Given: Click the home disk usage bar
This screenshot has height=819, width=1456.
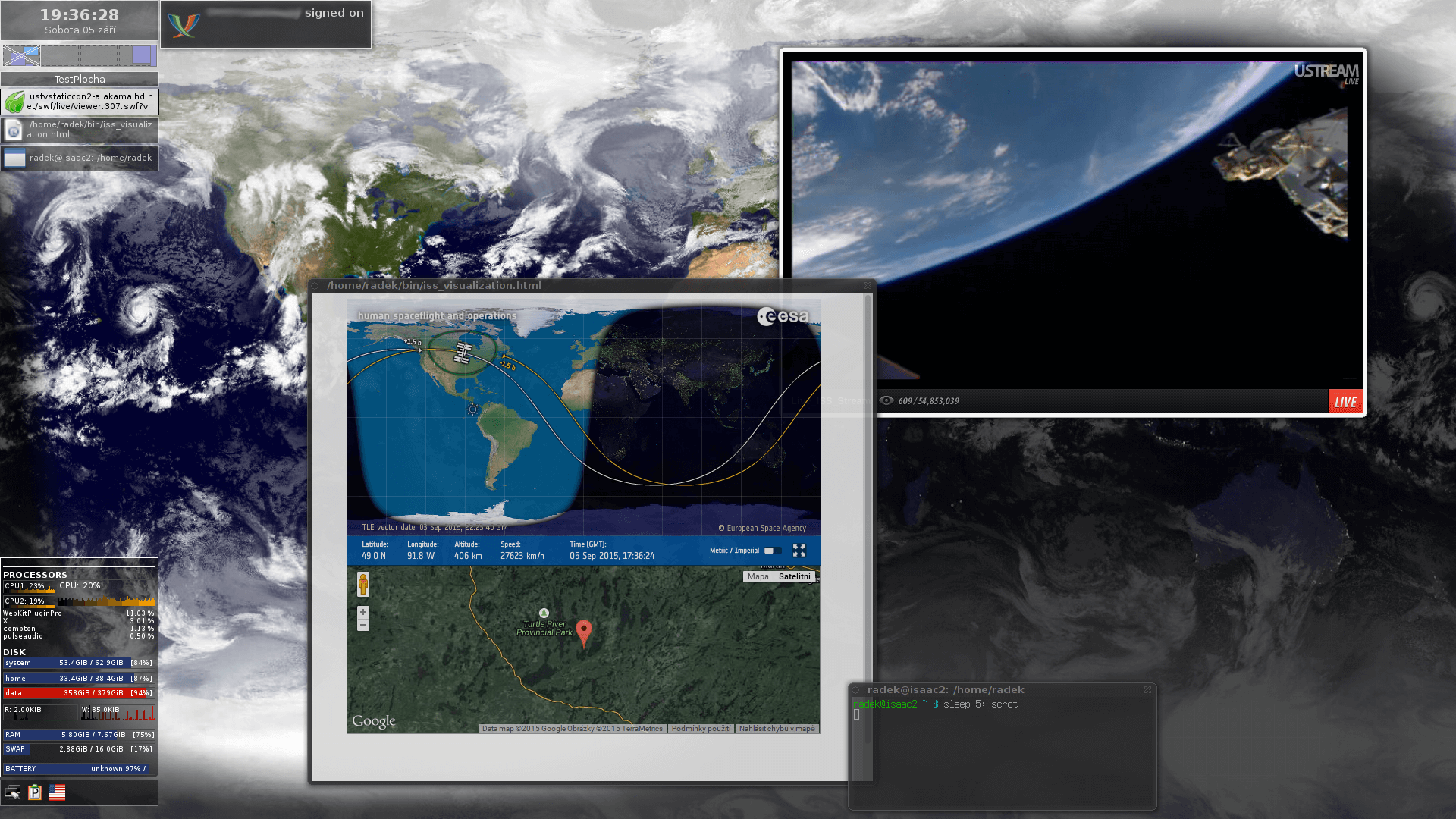Looking at the screenshot, I should point(79,679).
